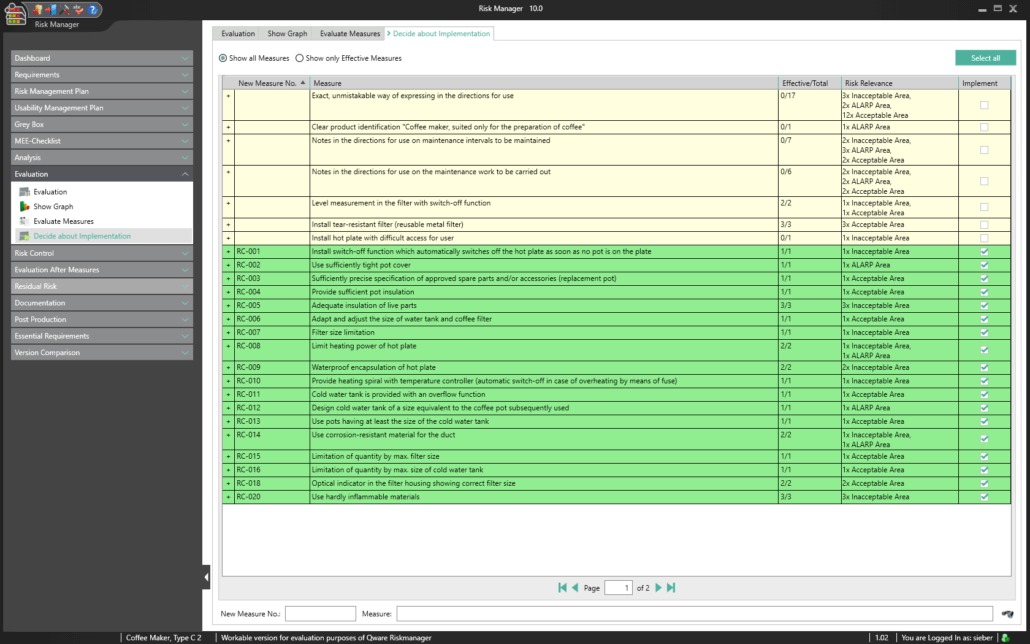Go to the next page of measures
Viewport: 1030px width, 644px height.
(x=658, y=587)
